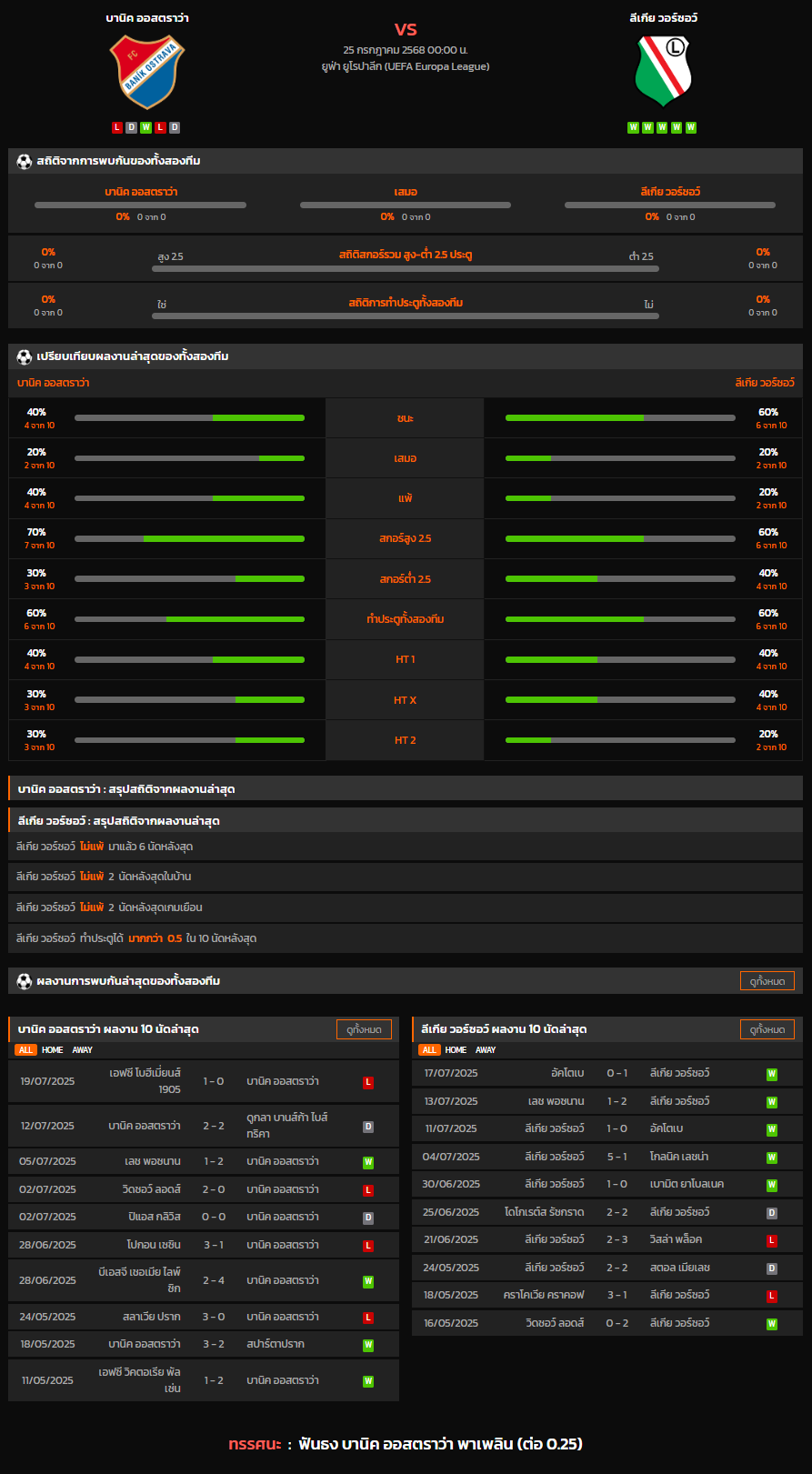
Task: Select the HOME tab in Banik Ostrava's last-10 table
Action: point(53,1050)
